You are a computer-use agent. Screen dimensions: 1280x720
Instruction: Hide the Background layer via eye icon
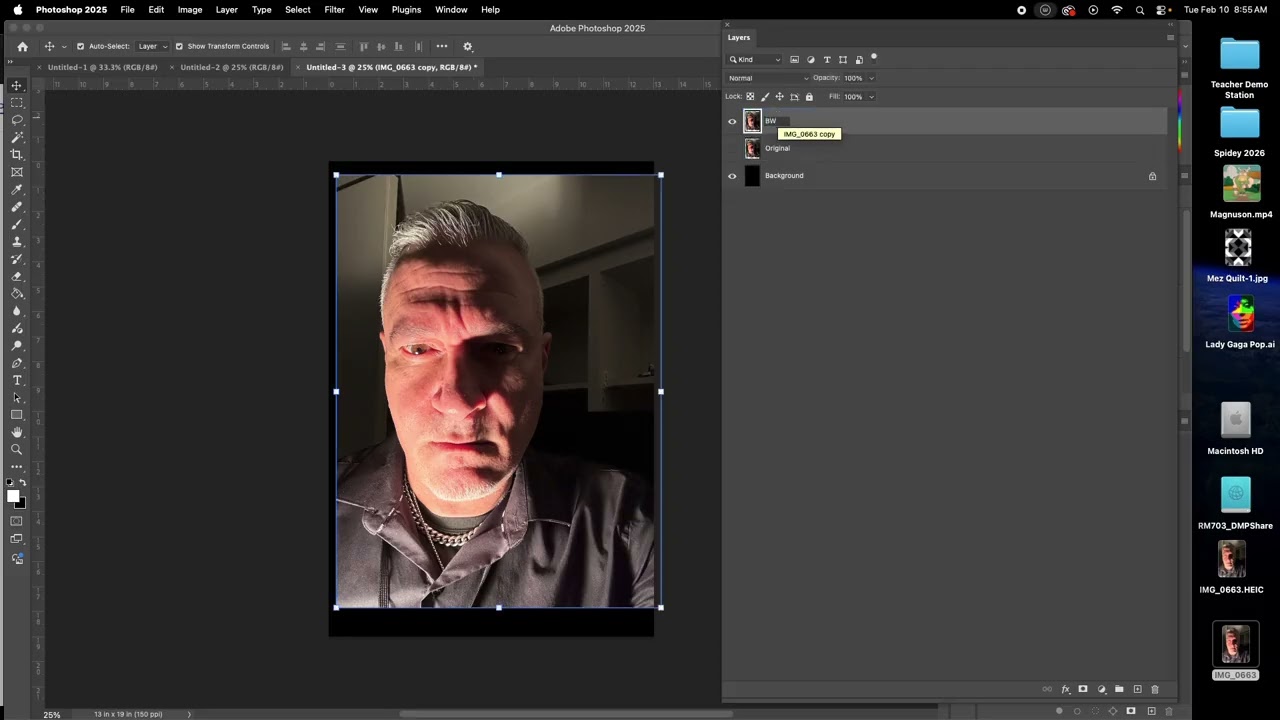tap(732, 176)
